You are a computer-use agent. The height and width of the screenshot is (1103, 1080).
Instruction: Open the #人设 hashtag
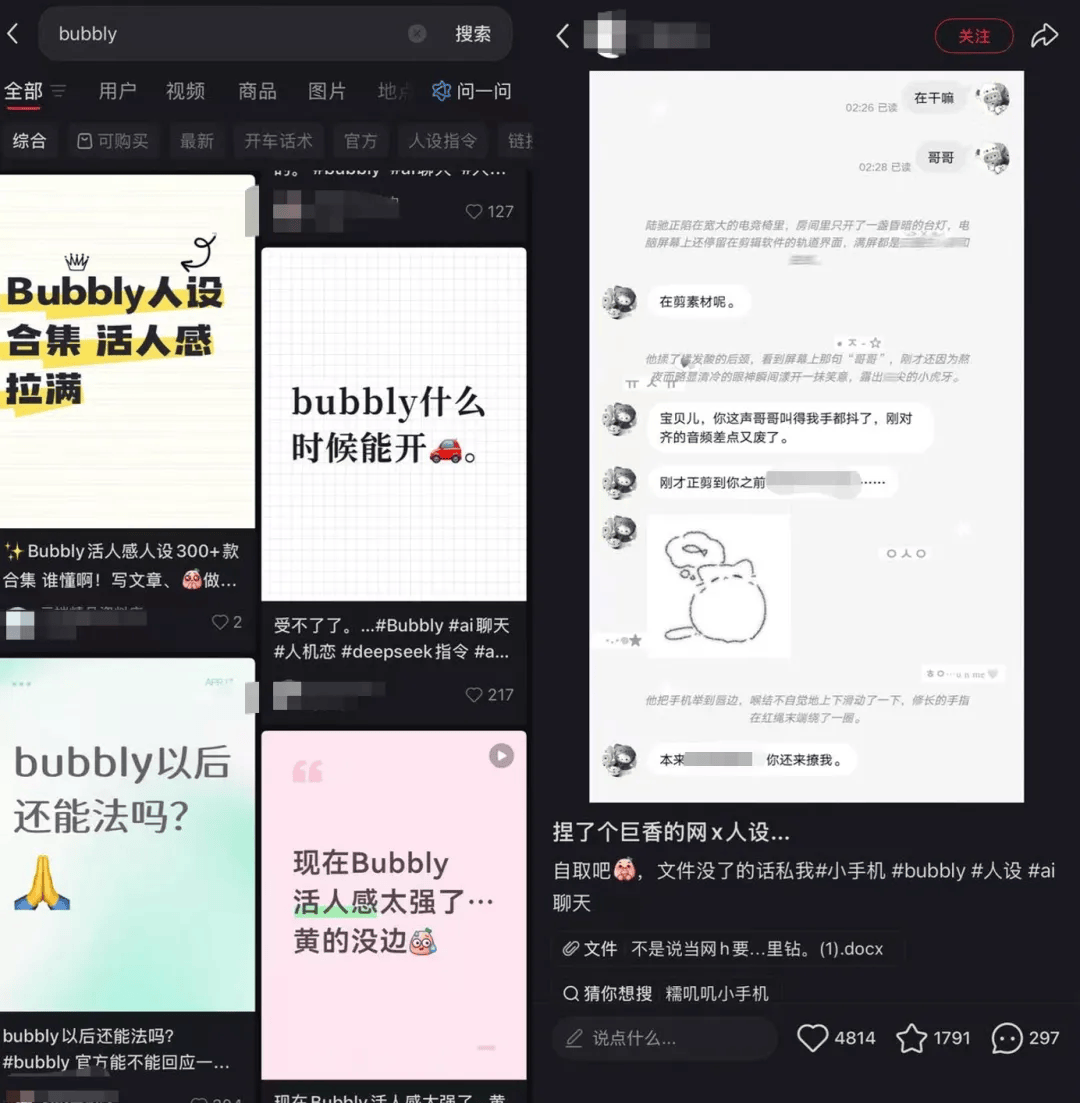[996, 871]
